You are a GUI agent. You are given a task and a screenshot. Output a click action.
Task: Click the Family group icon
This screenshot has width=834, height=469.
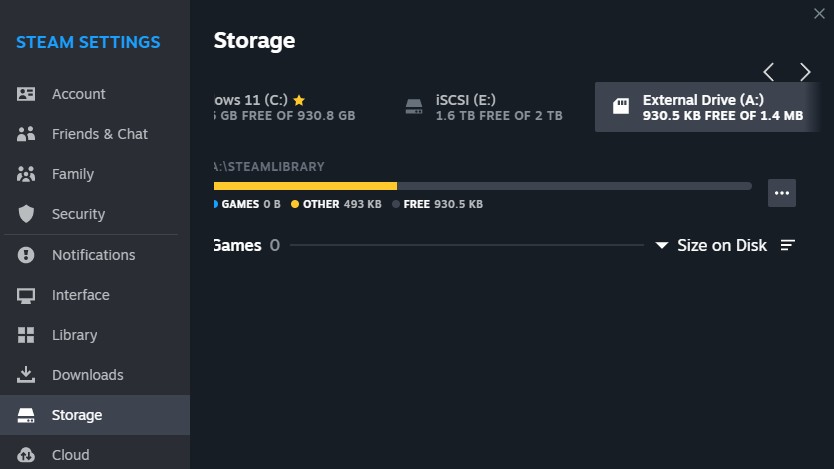27,174
